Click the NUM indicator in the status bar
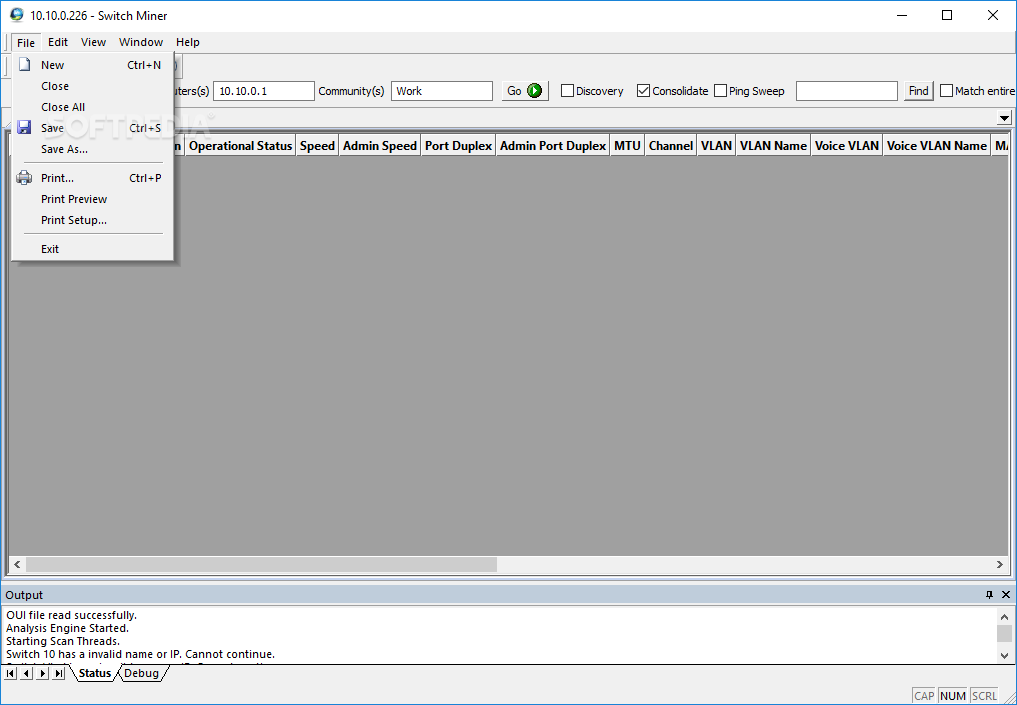This screenshot has height=705, width=1017. (x=953, y=696)
